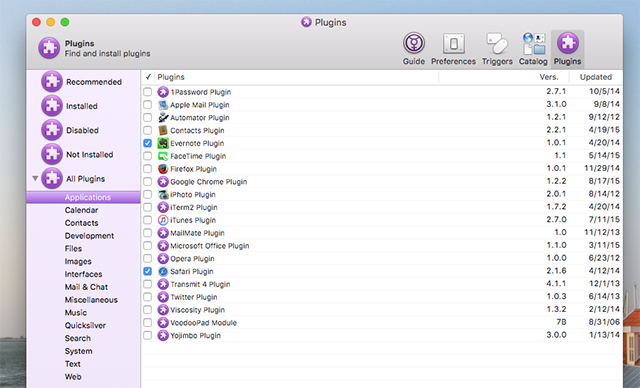Click the iPhoto Plugin icon
This screenshot has height=388, width=640.
[163, 194]
